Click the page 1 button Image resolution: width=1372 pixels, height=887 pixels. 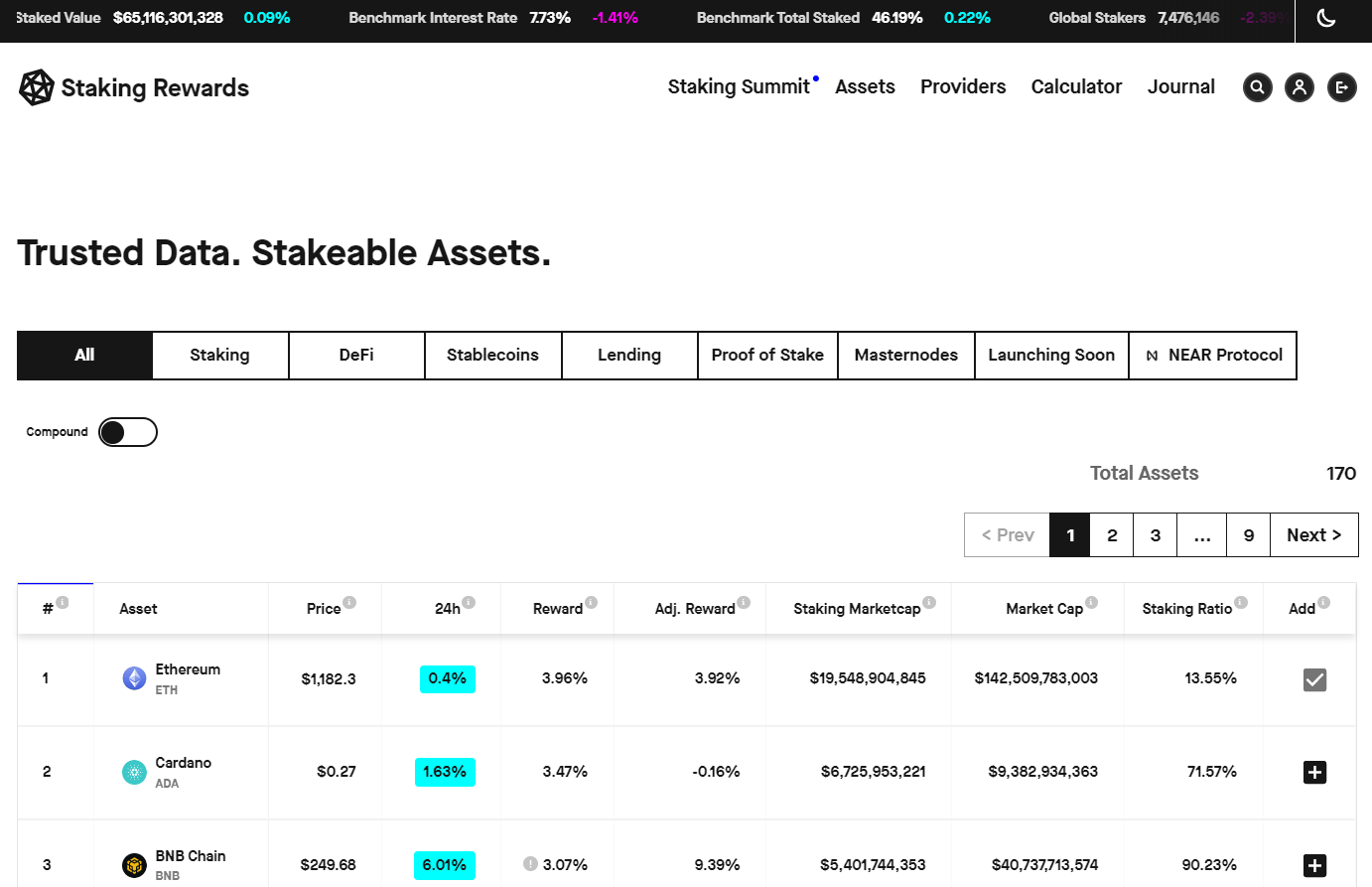pos(1070,535)
